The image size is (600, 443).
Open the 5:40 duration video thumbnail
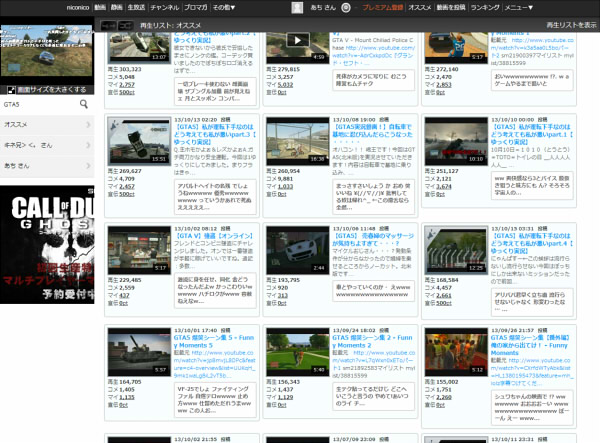pos(298,352)
